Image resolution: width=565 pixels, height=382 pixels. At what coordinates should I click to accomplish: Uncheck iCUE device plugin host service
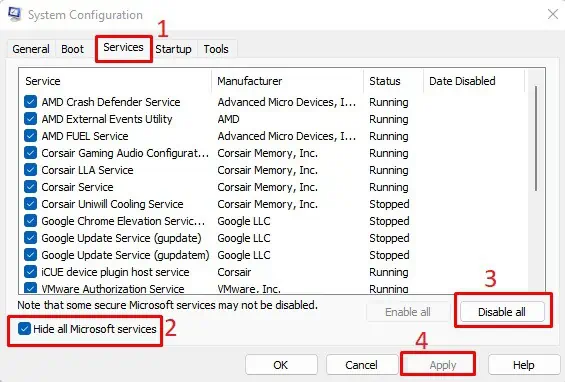pyautogui.click(x=31, y=272)
